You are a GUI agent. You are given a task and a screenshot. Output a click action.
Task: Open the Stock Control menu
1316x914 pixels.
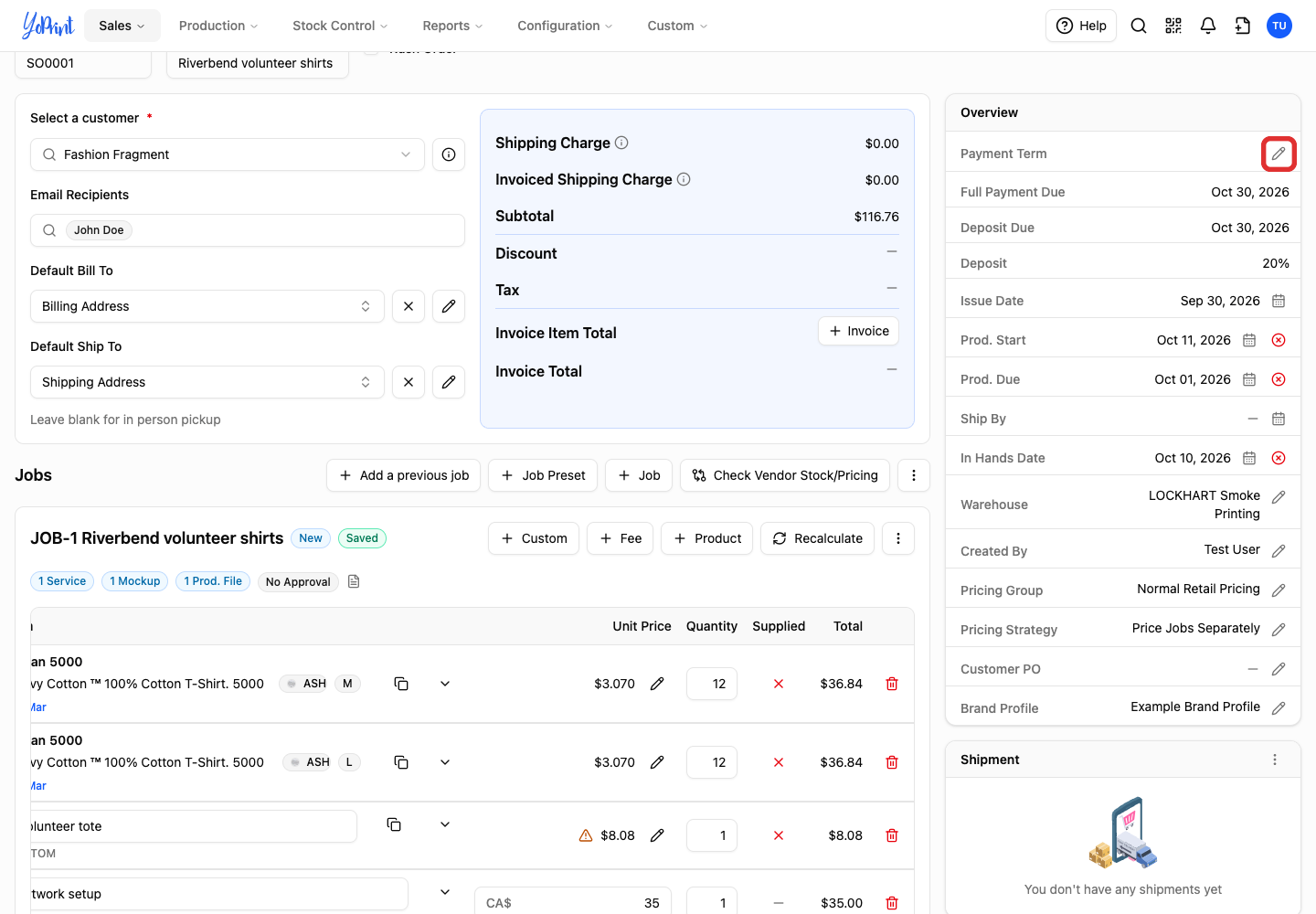point(340,26)
